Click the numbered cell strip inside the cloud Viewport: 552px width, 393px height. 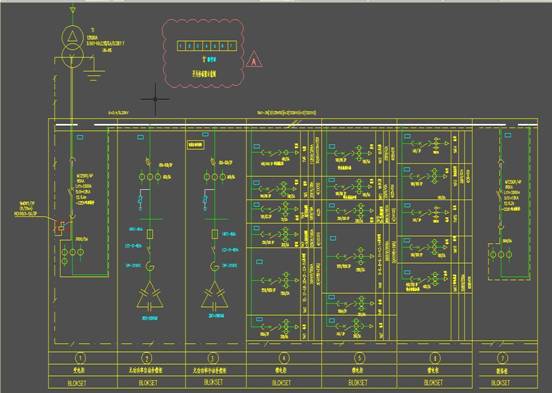(207, 46)
